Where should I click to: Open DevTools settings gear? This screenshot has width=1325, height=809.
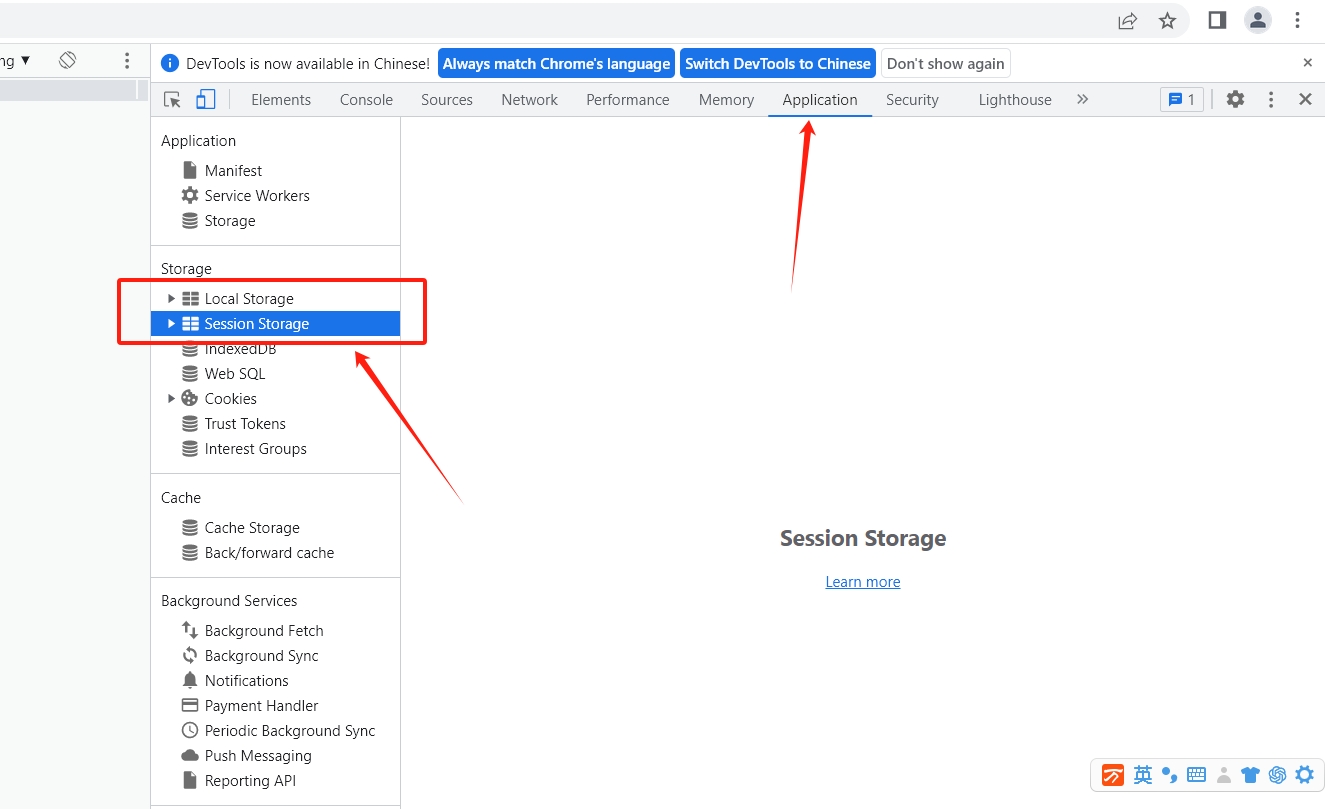pyautogui.click(x=1236, y=100)
